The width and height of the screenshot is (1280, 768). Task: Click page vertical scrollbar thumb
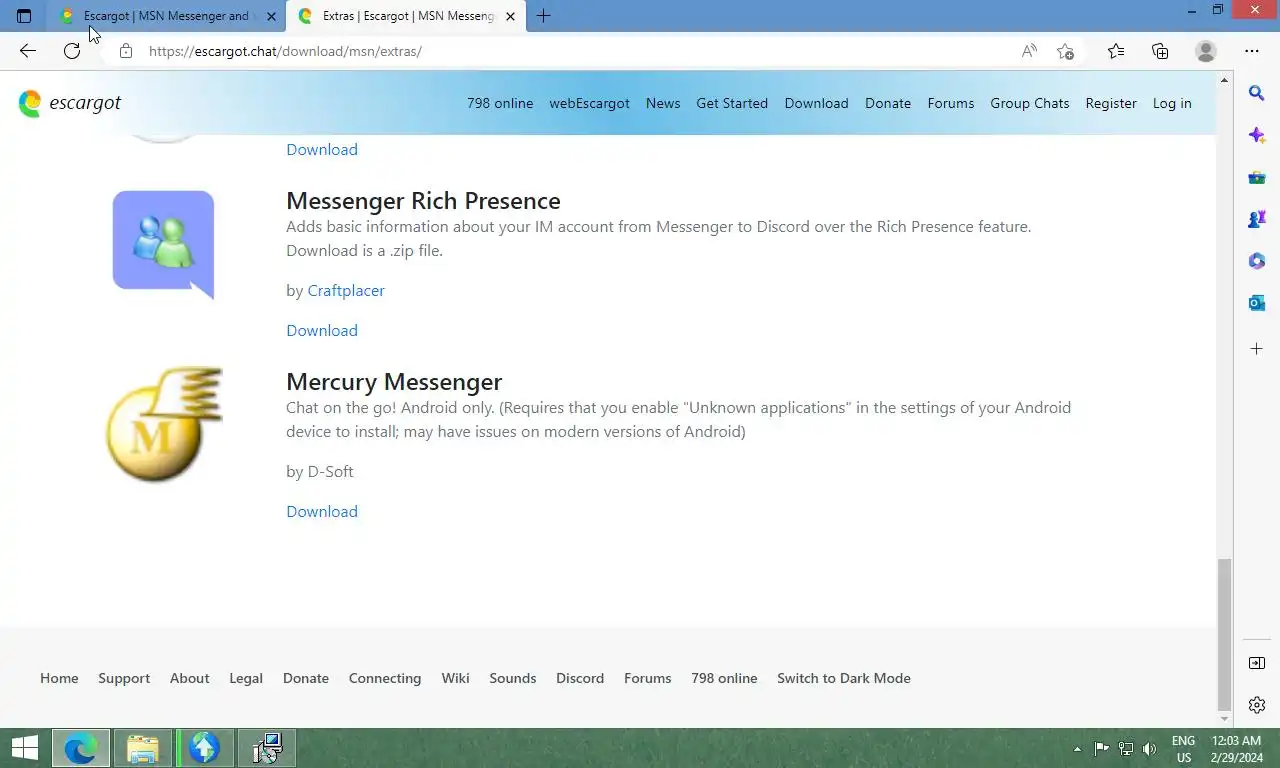(x=1224, y=633)
